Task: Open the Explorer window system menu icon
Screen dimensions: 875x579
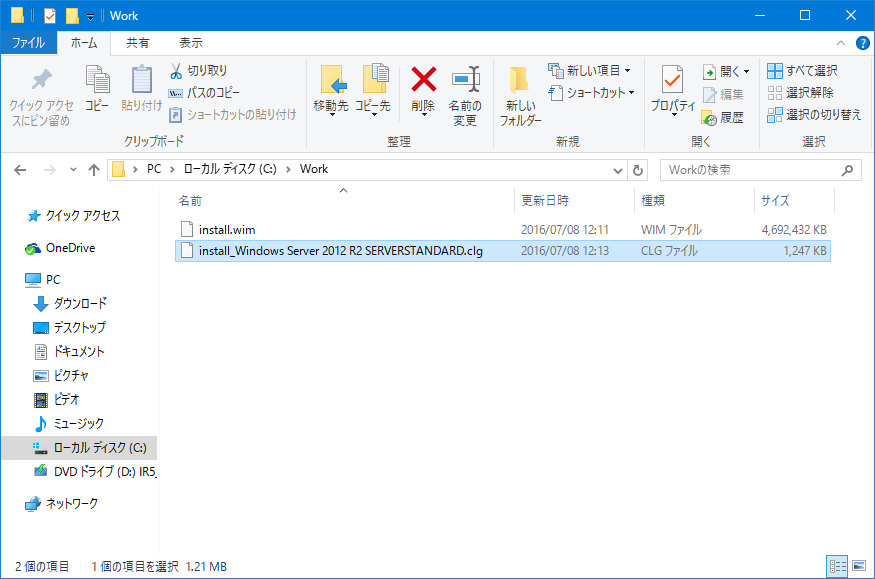Action: [17, 16]
